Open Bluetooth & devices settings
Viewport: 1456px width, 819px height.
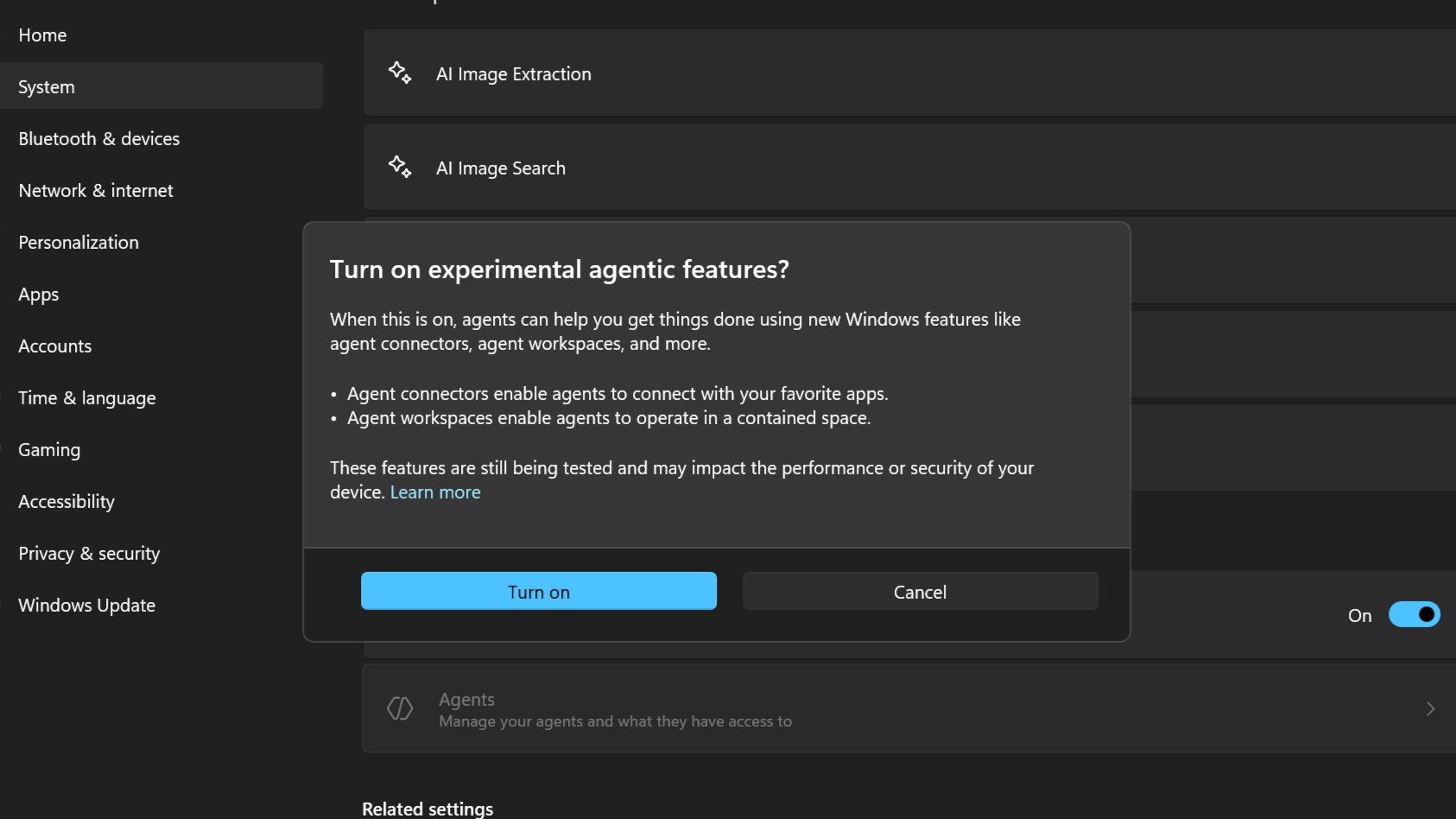[98, 138]
